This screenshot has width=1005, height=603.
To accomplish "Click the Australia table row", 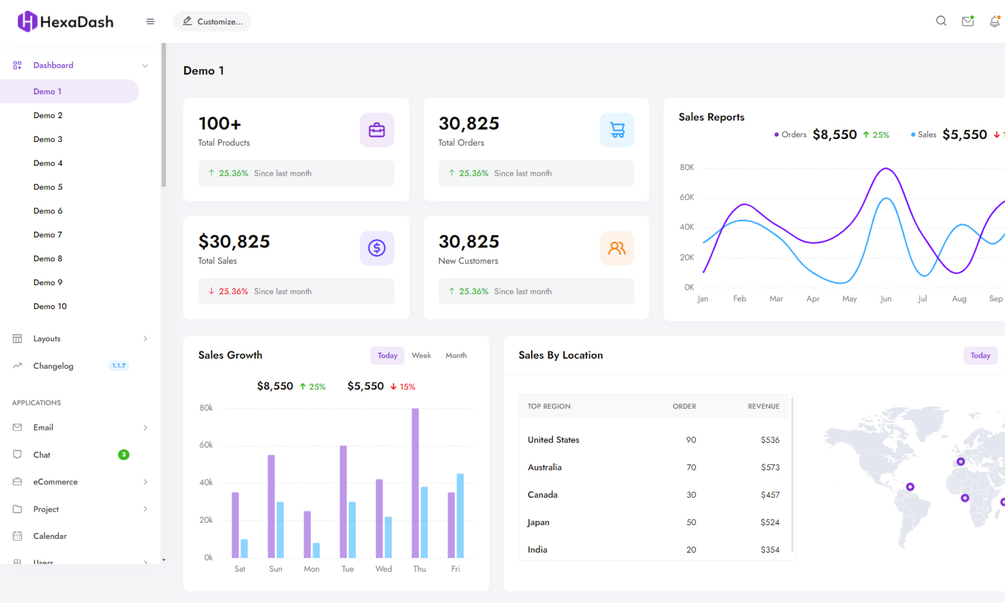I will point(654,467).
